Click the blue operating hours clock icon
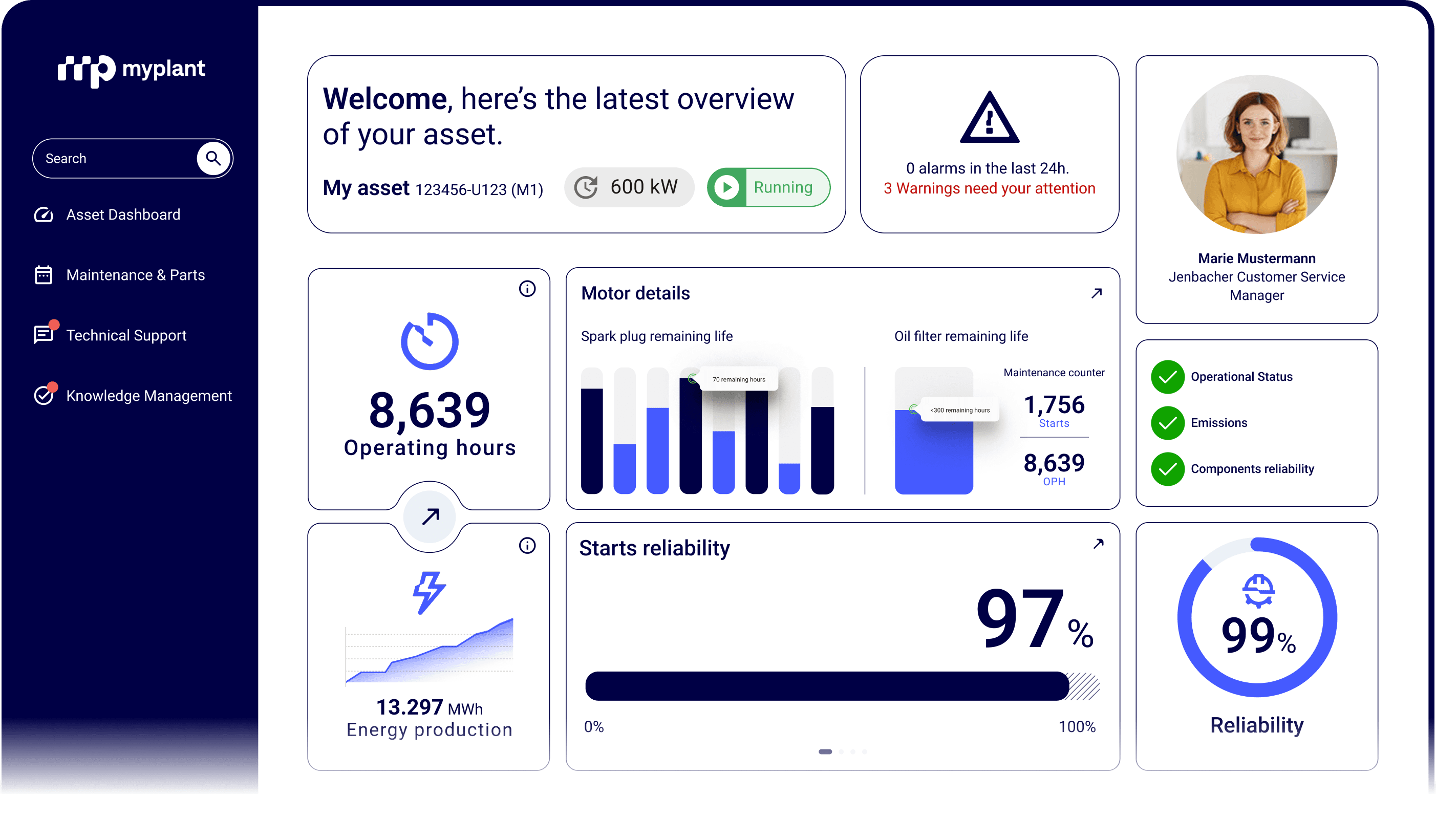Image resolution: width=1436 pixels, height=840 pixels. click(x=430, y=341)
